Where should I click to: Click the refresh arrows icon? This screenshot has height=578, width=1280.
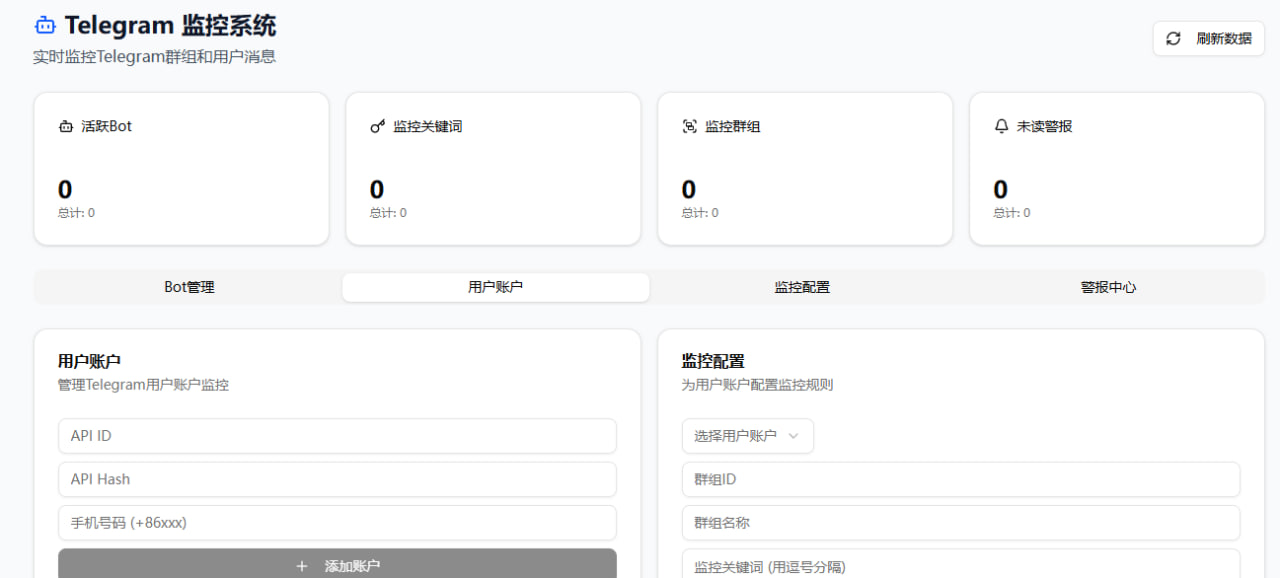point(1174,39)
